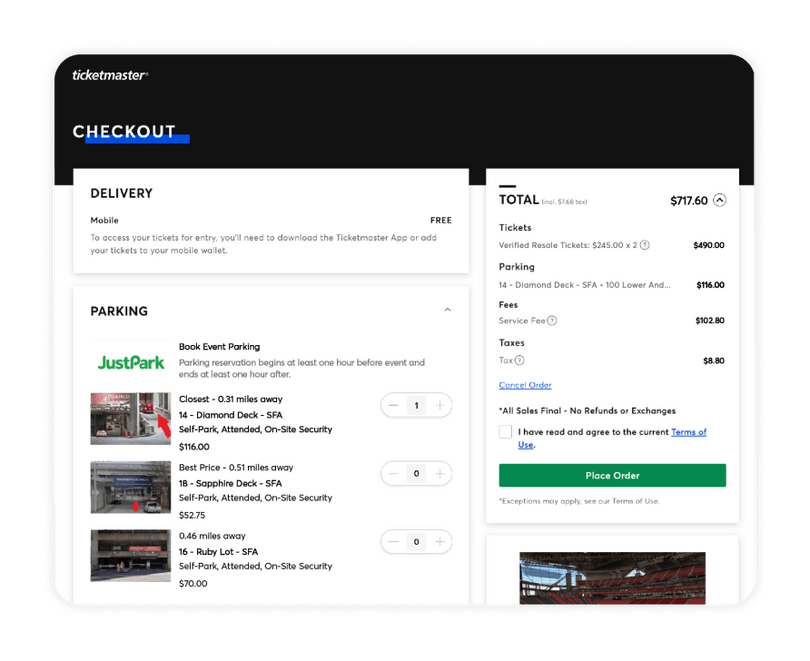Increase Diamond Deck parking quantity with plus
Viewport: 810px width, 661px height.
[440, 405]
